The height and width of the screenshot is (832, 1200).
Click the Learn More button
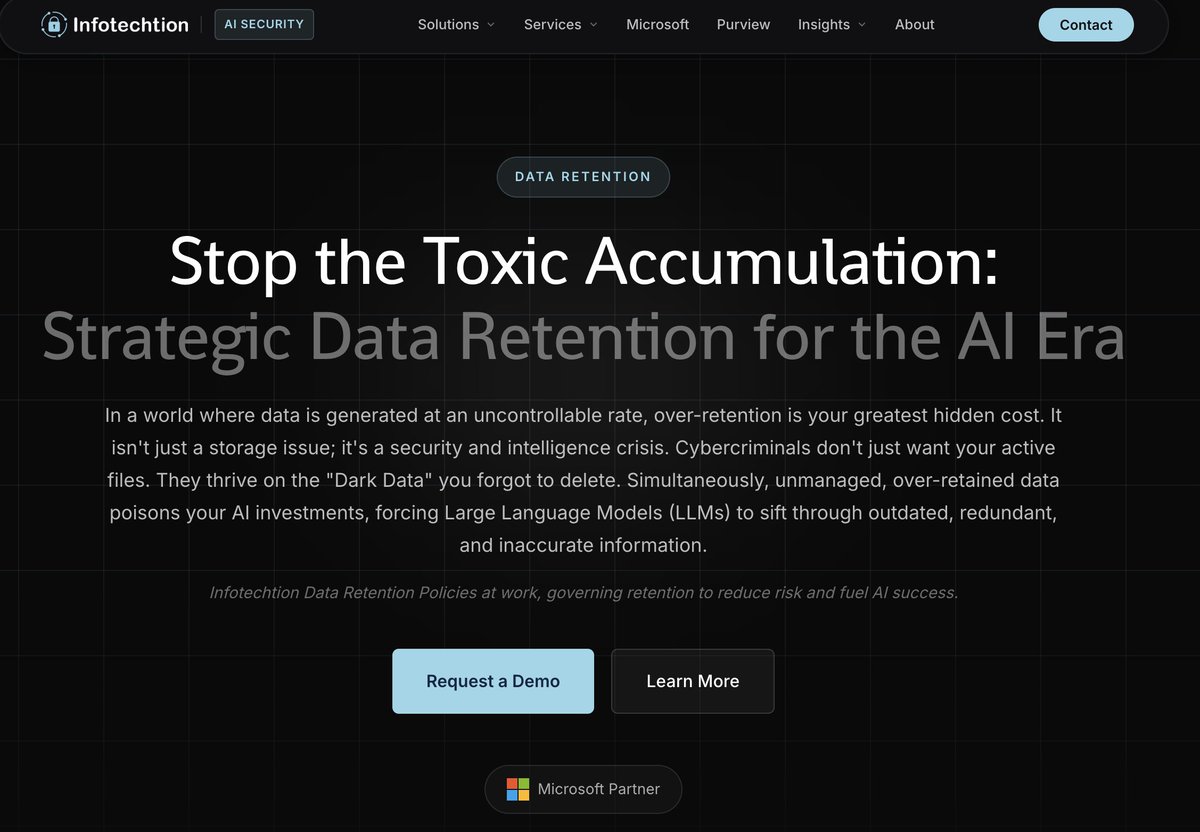click(693, 681)
